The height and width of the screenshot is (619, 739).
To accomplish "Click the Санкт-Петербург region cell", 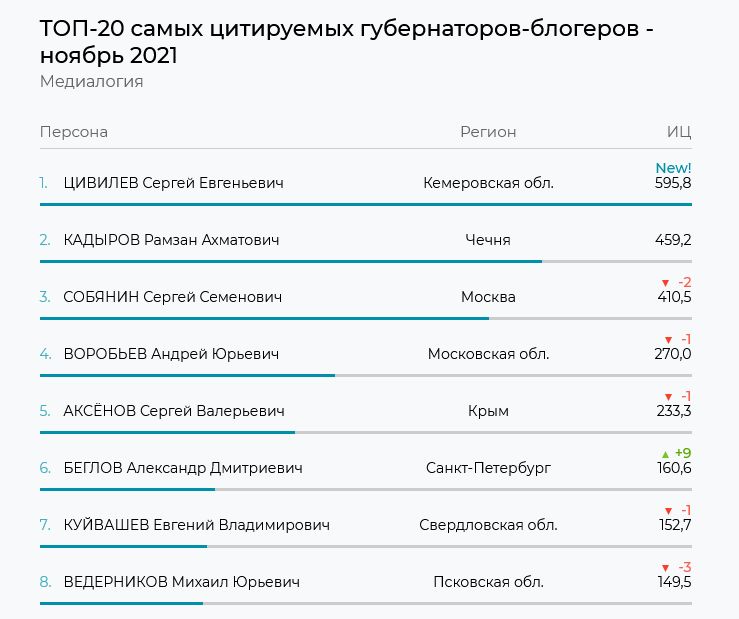I will [488, 468].
